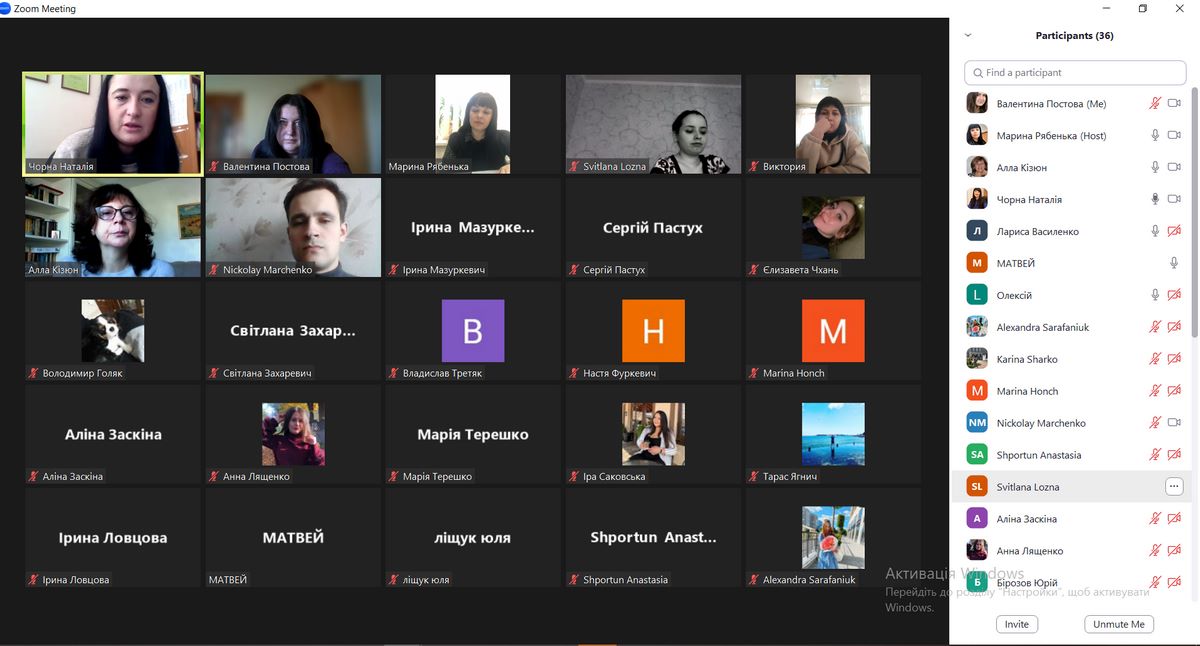Click the muted mic icon in Karina Sharko's row
1200x646 pixels.
[x=1155, y=359]
